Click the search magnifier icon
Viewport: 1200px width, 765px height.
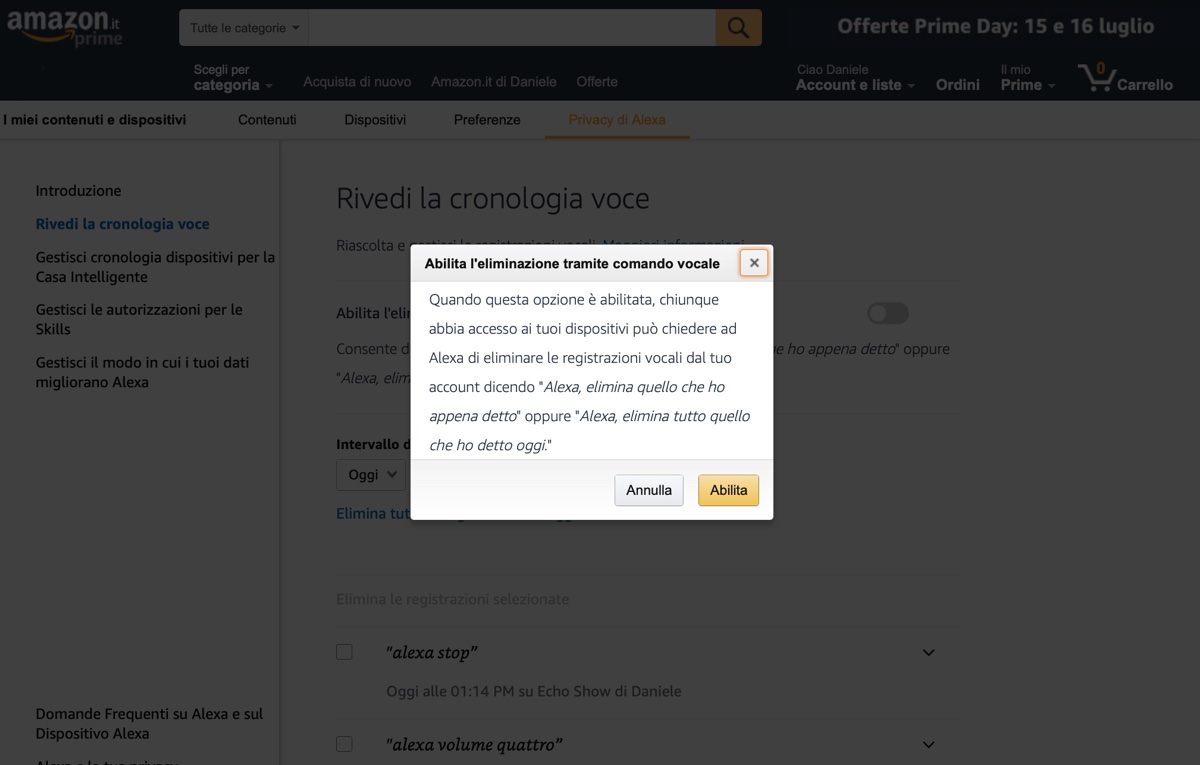pyautogui.click(x=738, y=28)
